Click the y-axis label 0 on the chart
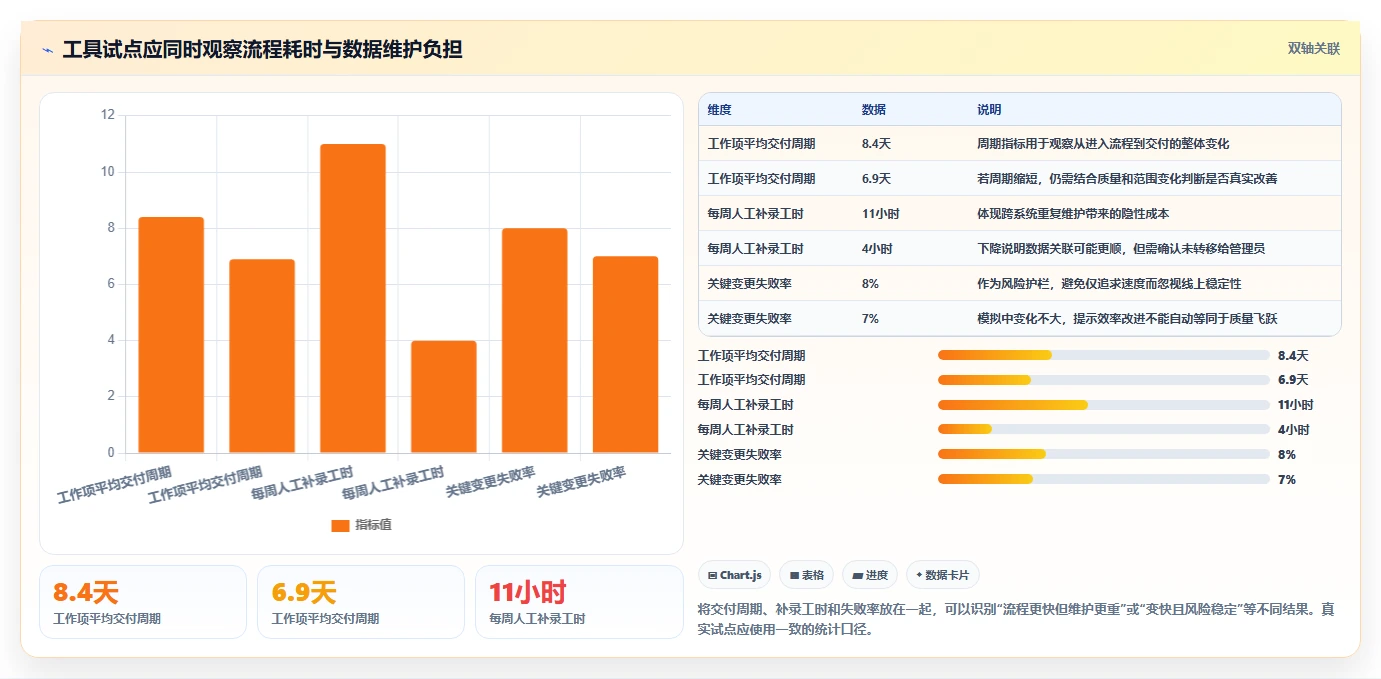1381x679 pixels. (112, 453)
